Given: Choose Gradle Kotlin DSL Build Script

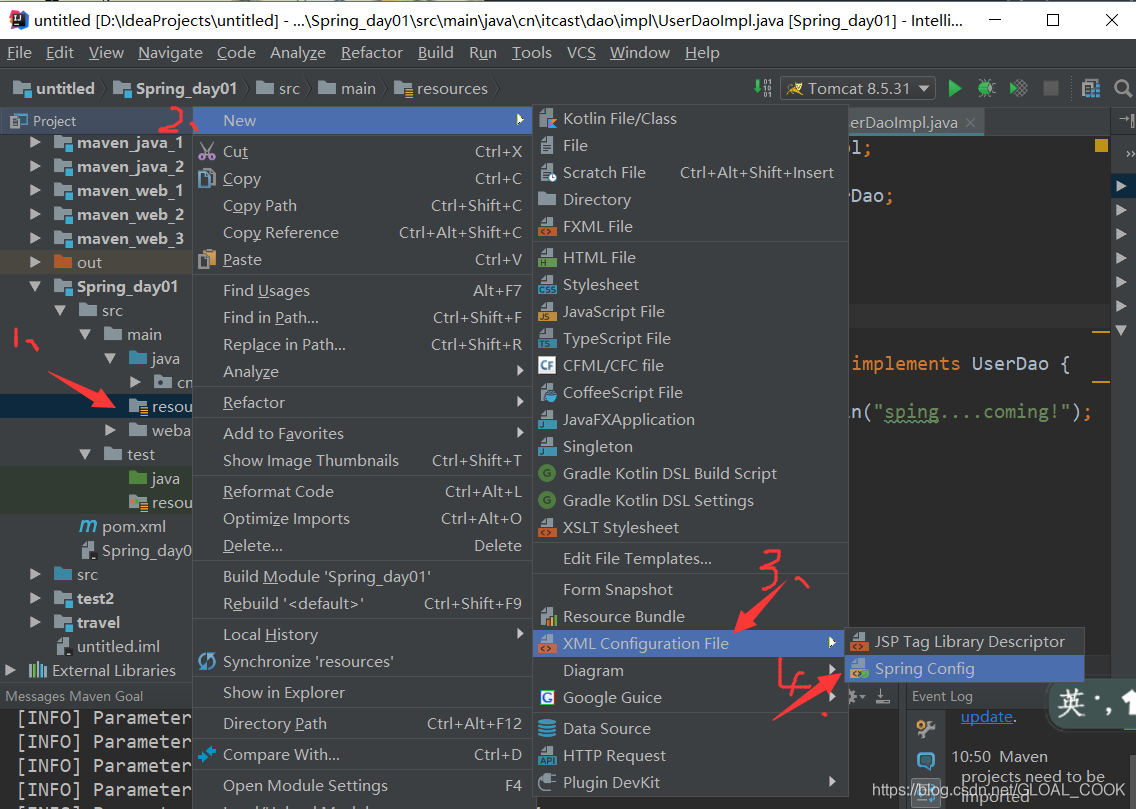Looking at the screenshot, I should 690,474.
